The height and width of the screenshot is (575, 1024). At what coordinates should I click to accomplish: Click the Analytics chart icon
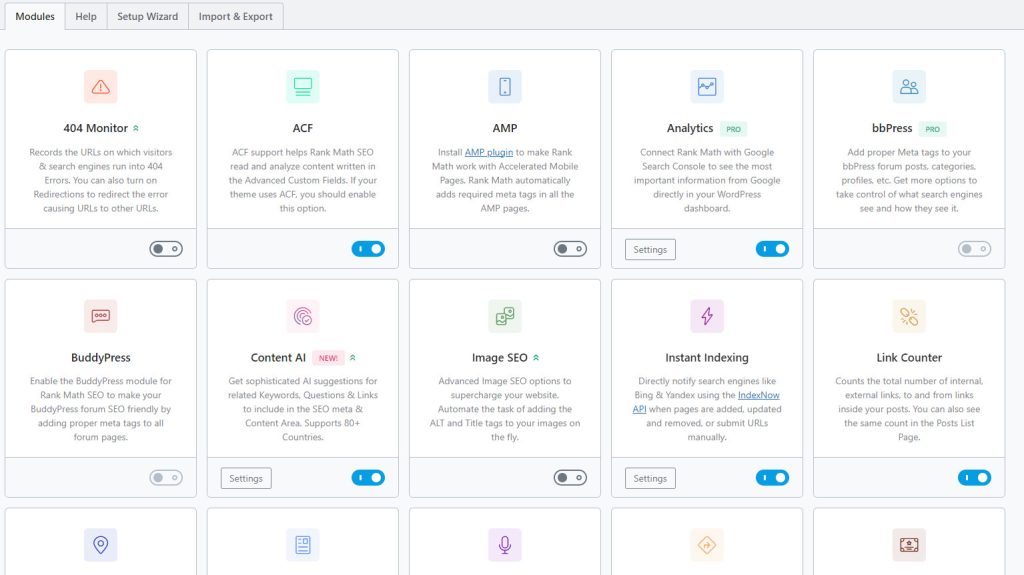click(707, 86)
